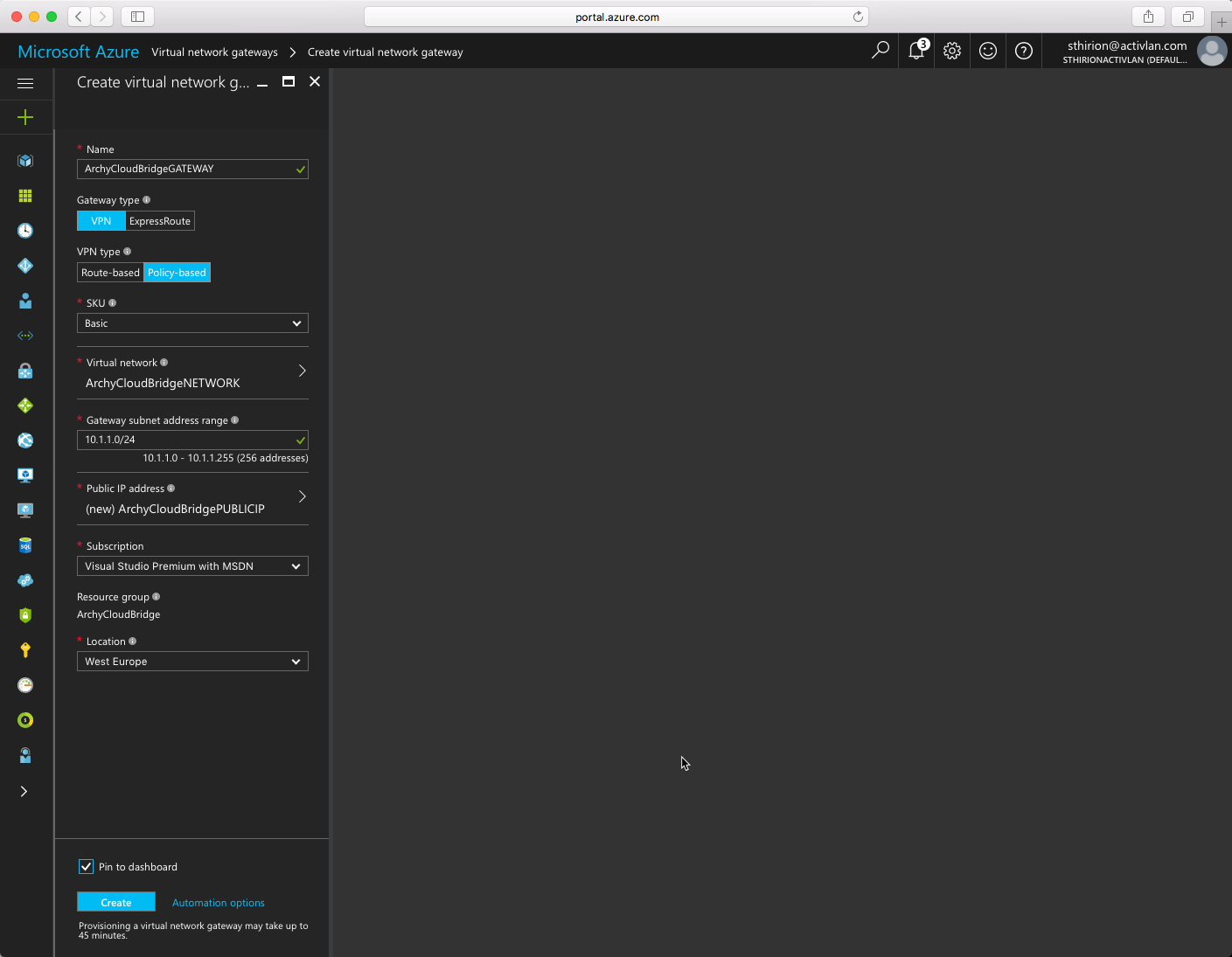Open the green shield Security sidebar icon
The height and width of the screenshot is (957, 1232).
[25, 615]
